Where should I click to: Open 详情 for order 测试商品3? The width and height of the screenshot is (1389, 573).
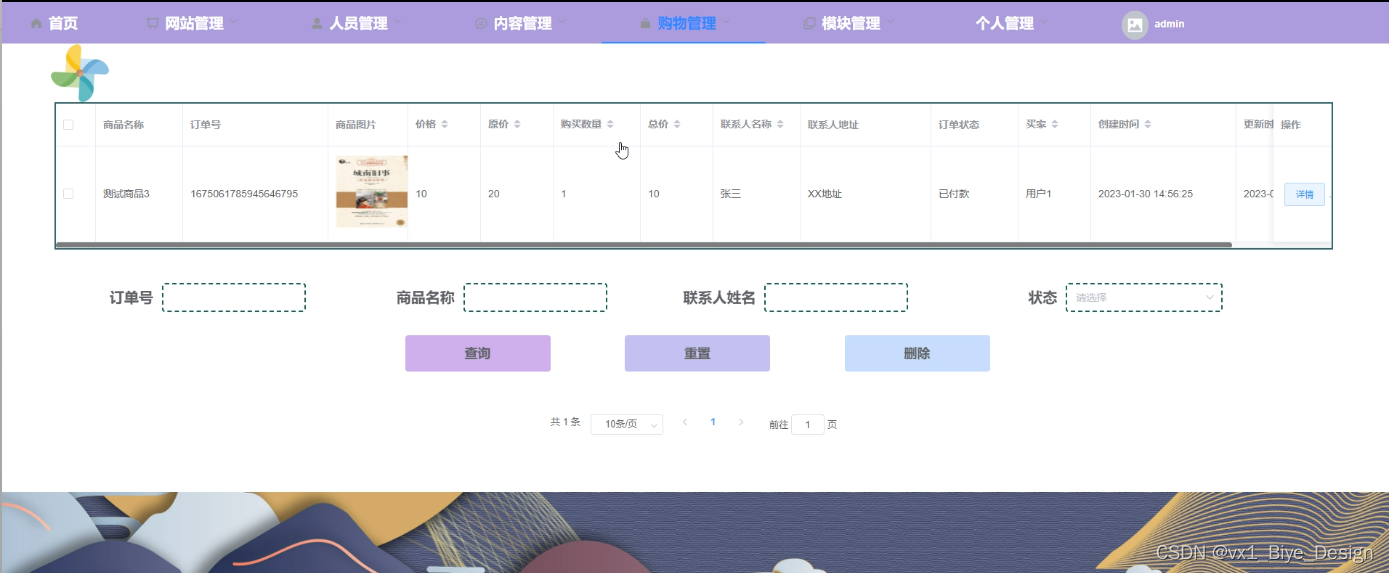click(1304, 194)
